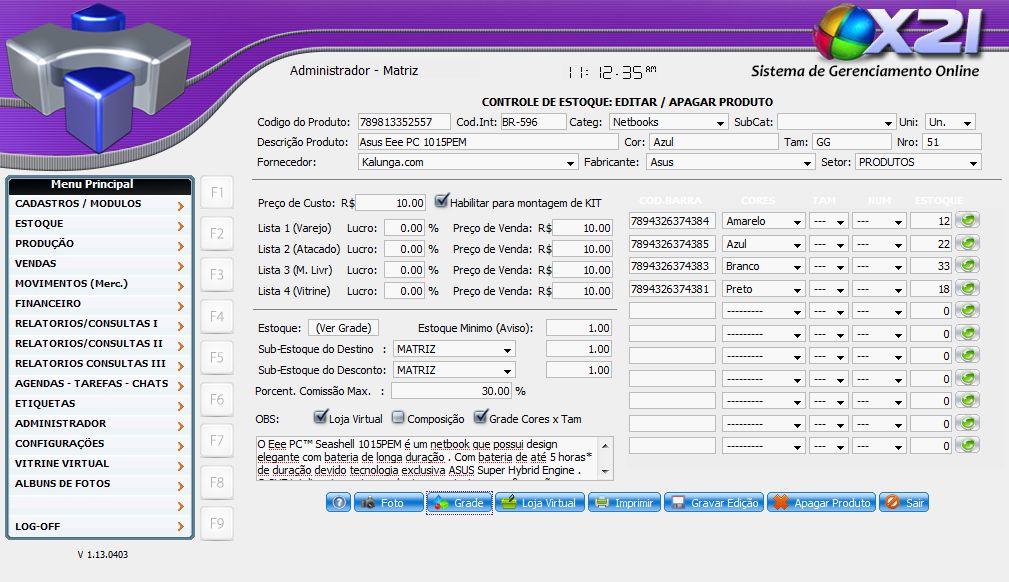Click the Ver Grade button
This screenshot has width=1009, height=582.
tap(343, 328)
